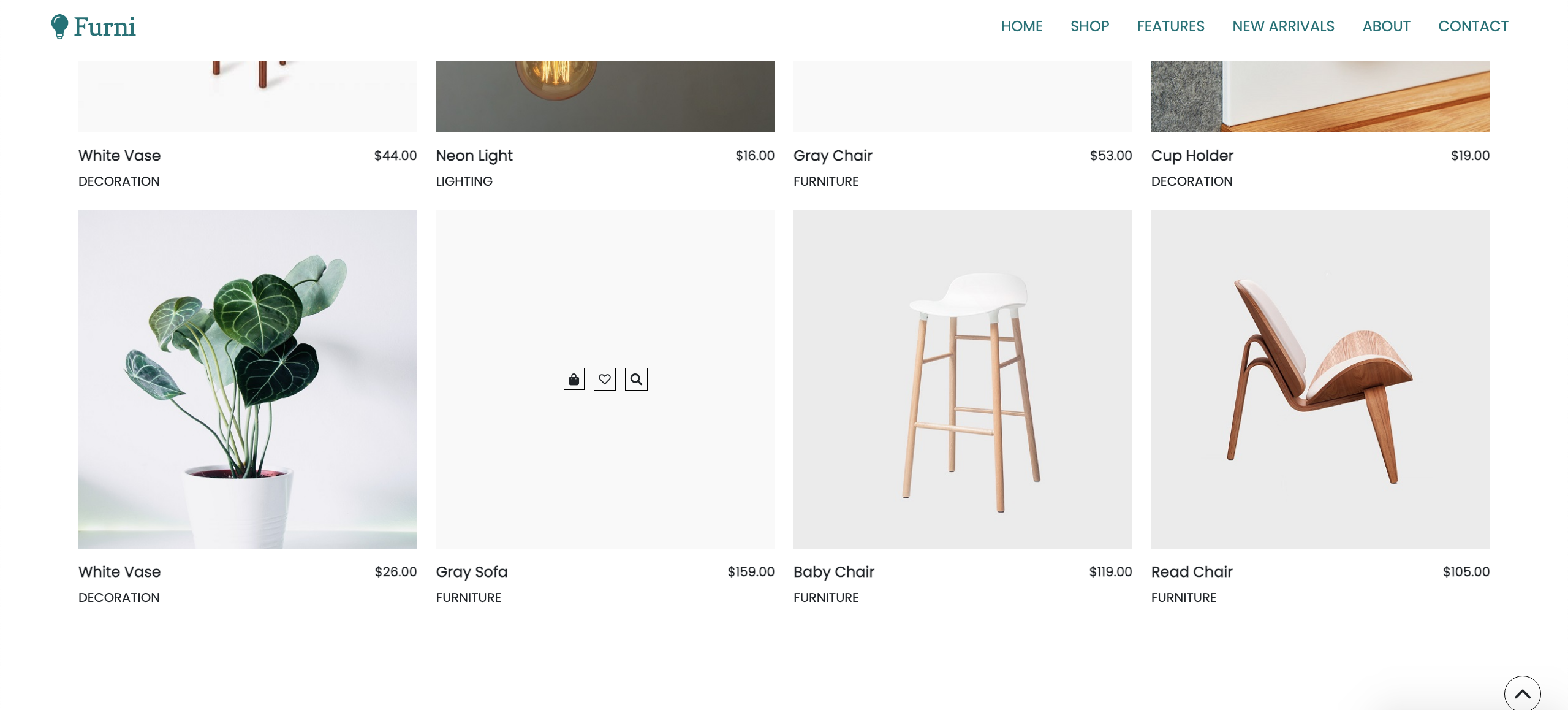Open the Neon Light product link
This screenshot has width=1568, height=710.
(x=474, y=156)
